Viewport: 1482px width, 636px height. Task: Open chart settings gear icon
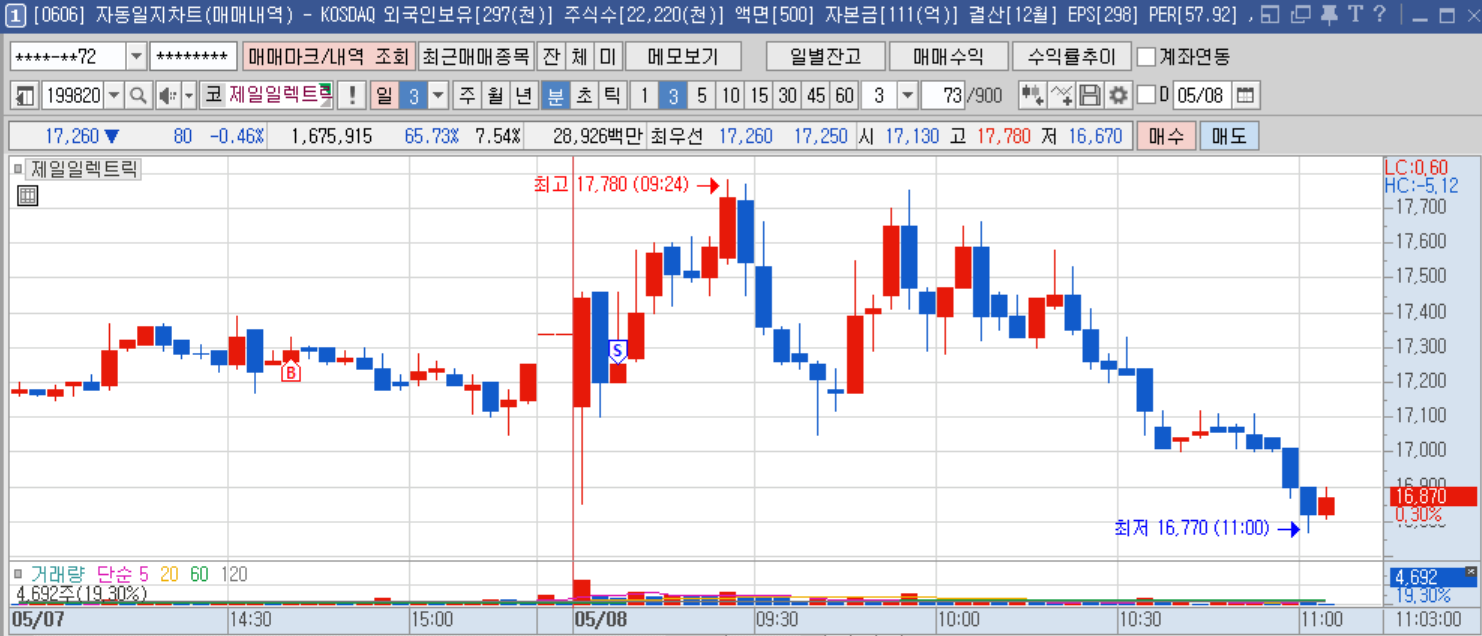coord(1119,96)
